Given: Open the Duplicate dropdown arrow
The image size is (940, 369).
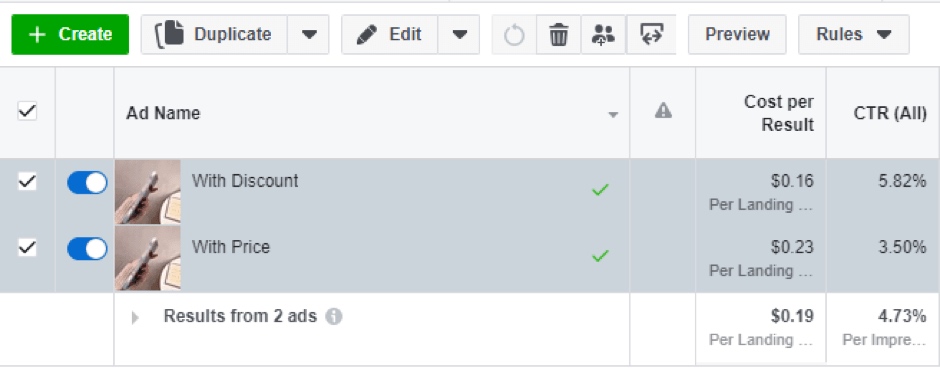Looking at the screenshot, I should [x=309, y=35].
